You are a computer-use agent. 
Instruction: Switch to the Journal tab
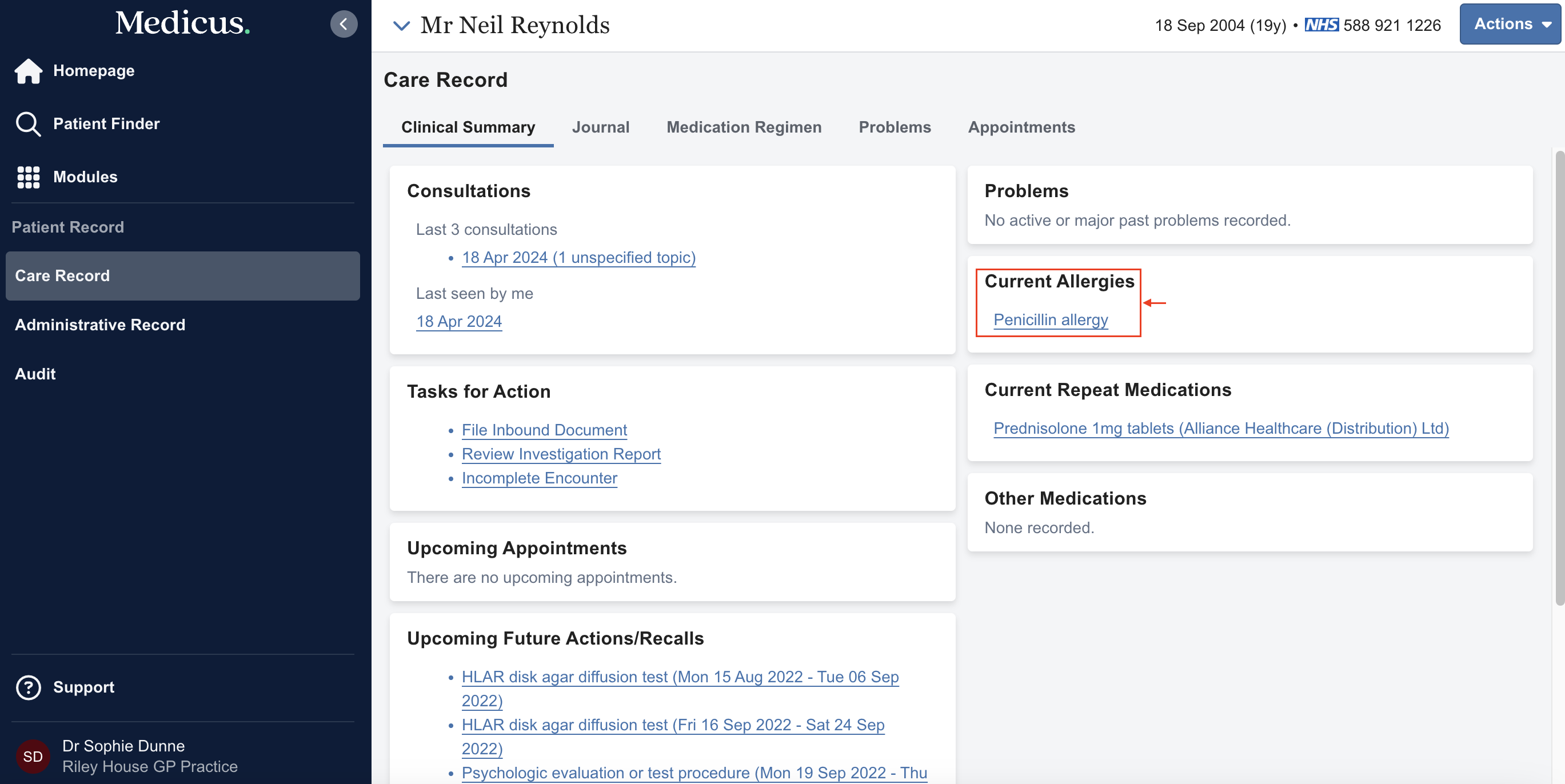[601, 127]
